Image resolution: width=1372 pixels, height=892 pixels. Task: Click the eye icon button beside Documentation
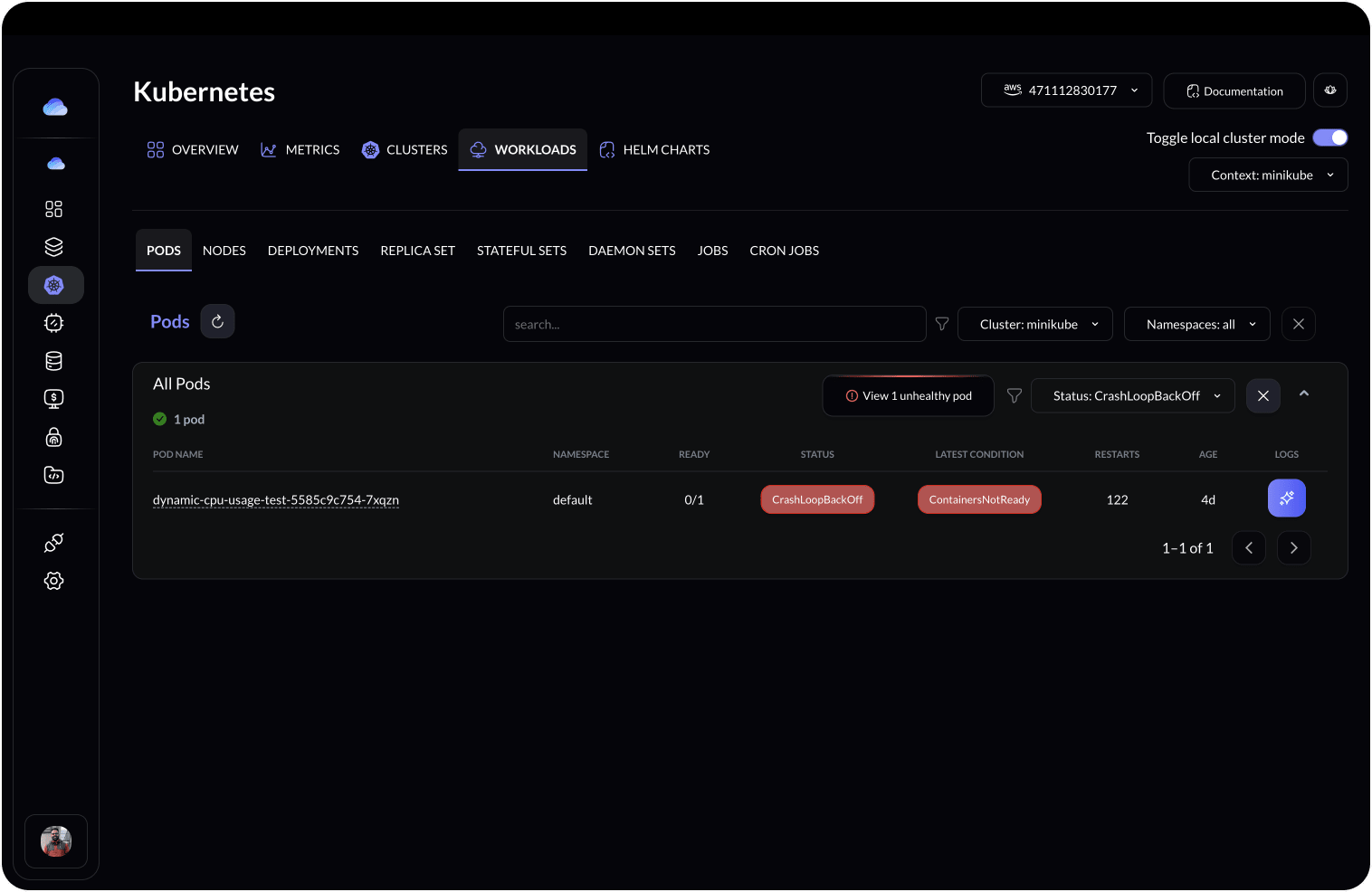coord(1330,90)
